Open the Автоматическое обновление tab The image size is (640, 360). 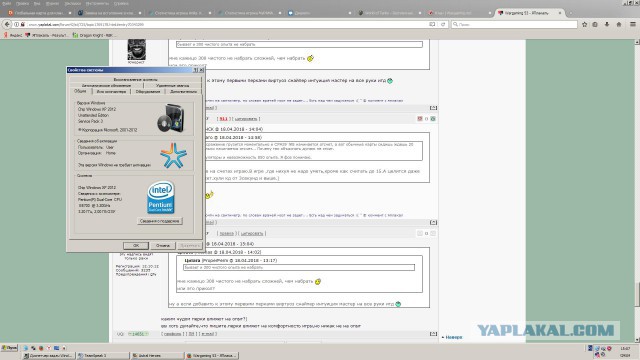106,85
